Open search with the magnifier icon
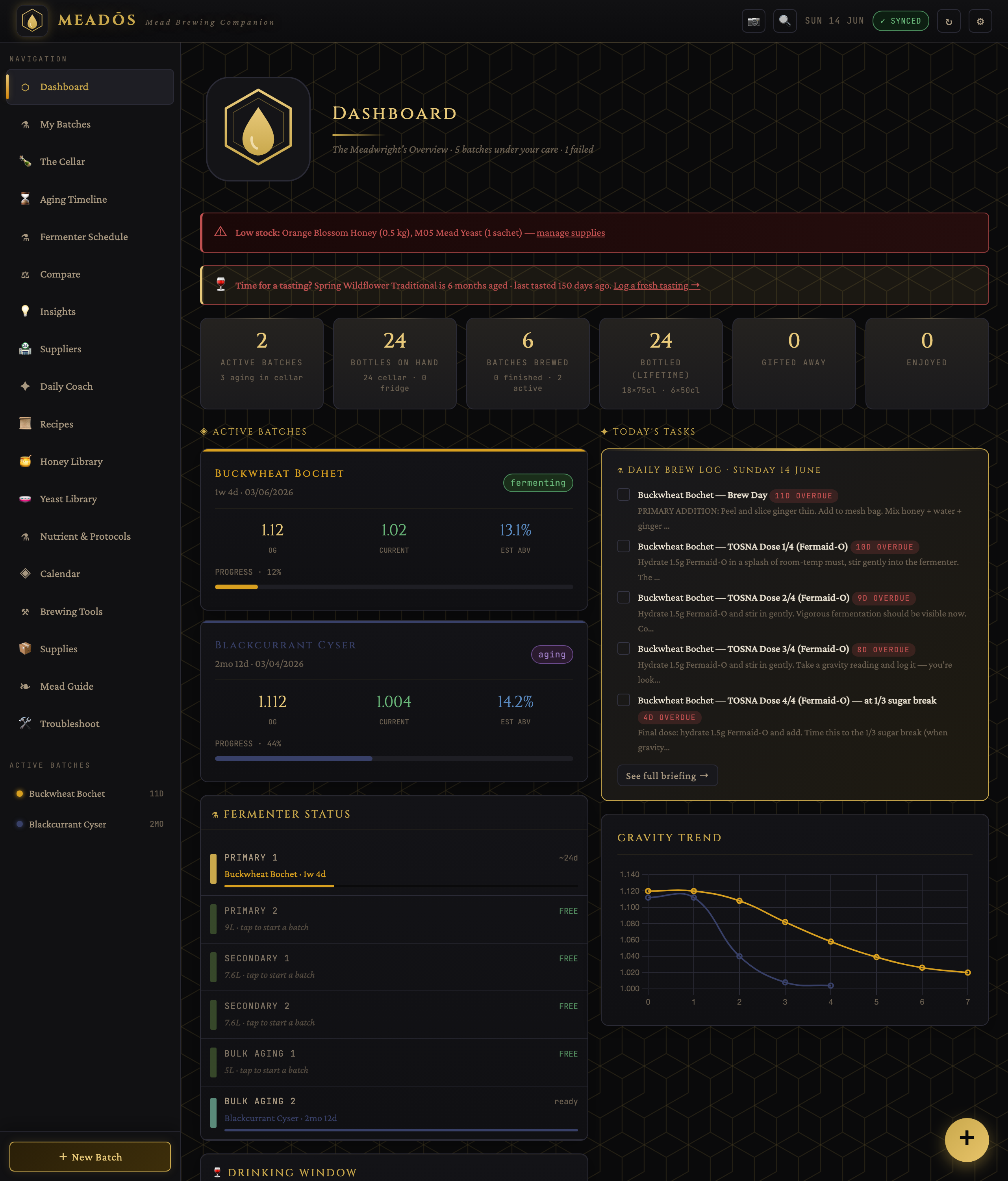This screenshot has height=1181, width=1008. [x=784, y=21]
